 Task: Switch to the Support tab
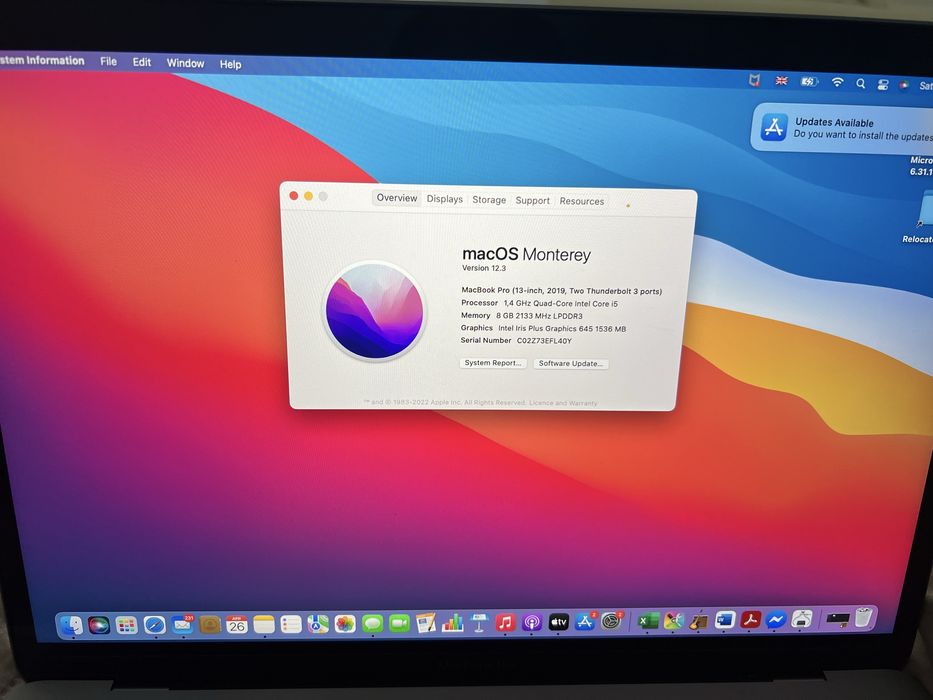click(533, 201)
